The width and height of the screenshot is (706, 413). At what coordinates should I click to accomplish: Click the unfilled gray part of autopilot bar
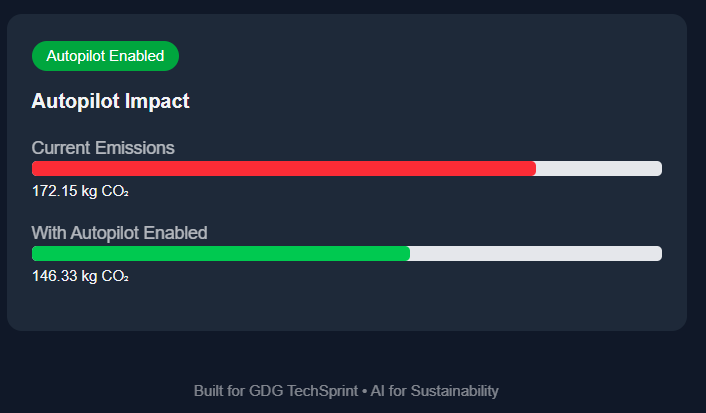(x=535, y=253)
